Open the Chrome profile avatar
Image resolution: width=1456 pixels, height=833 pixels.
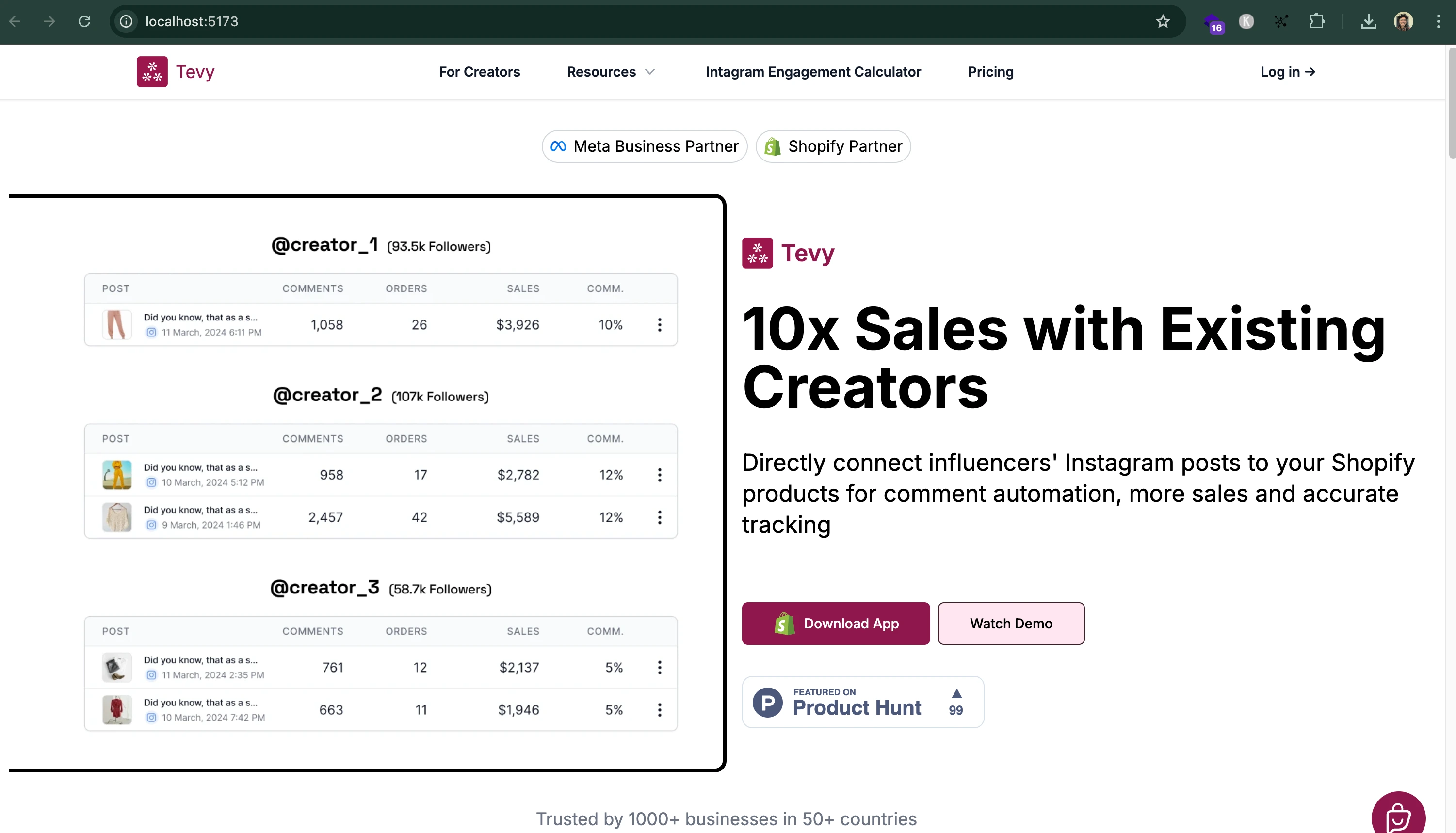click(1403, 22)
